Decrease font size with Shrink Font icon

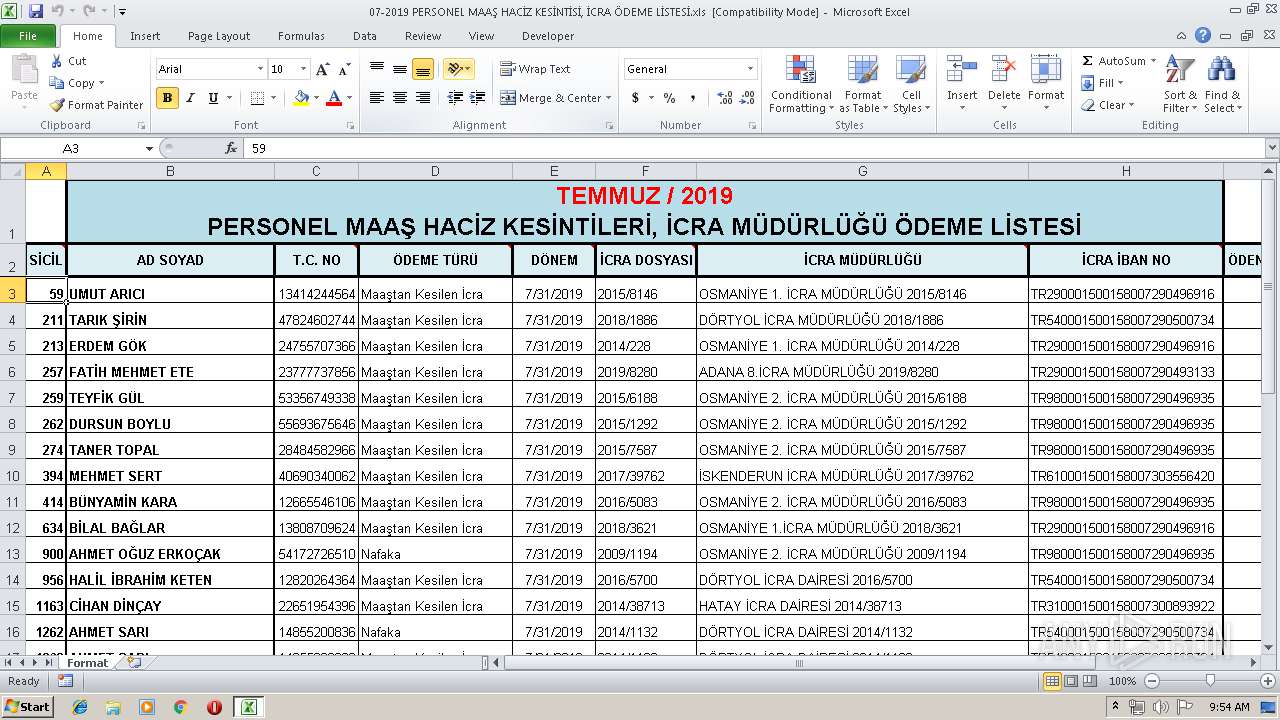pos(344,69)
